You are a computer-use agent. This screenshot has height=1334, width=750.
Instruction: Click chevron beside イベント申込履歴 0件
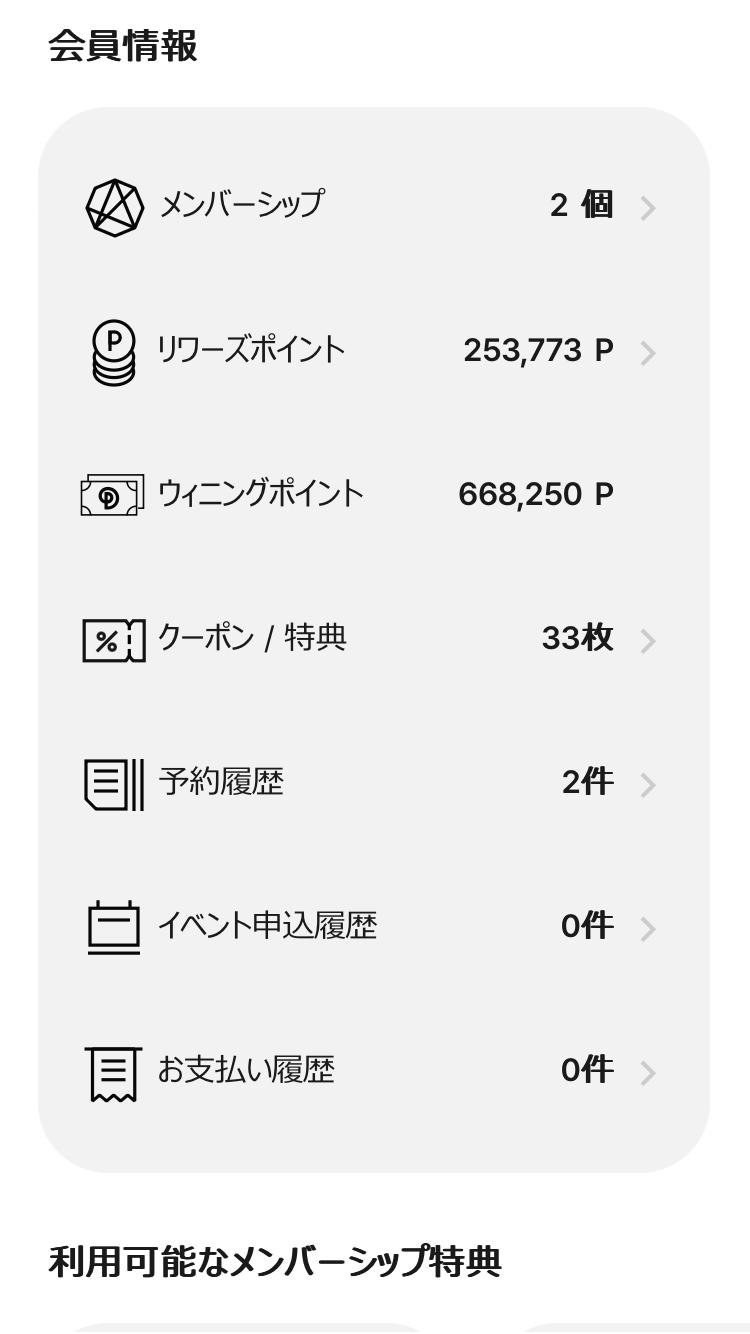[648, 929]
